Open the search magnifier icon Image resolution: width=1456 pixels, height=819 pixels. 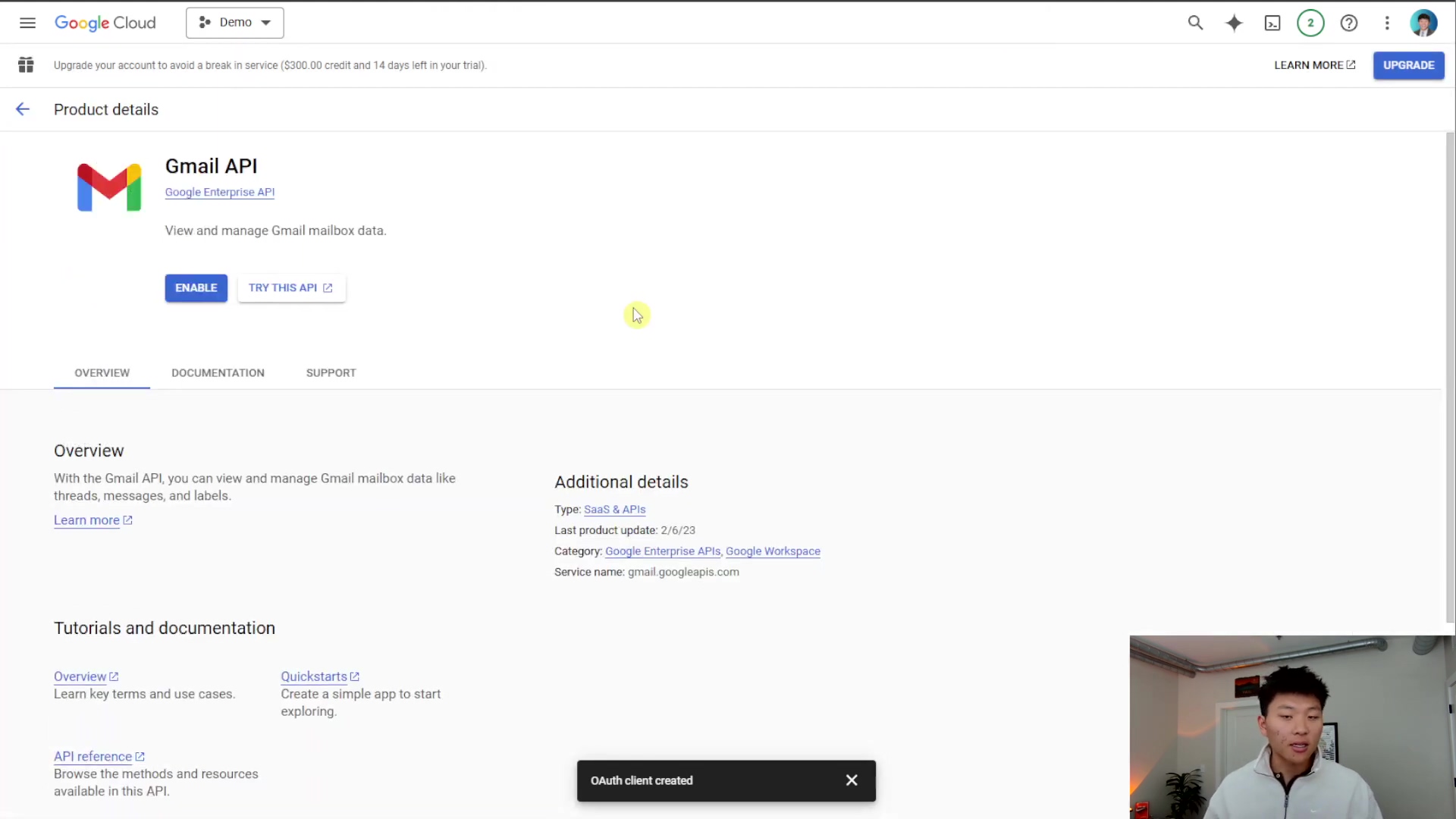pos(1195,23)
